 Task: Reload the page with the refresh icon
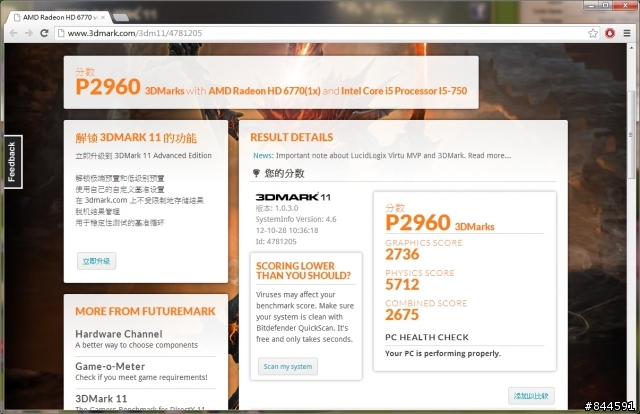click(44, 33)
